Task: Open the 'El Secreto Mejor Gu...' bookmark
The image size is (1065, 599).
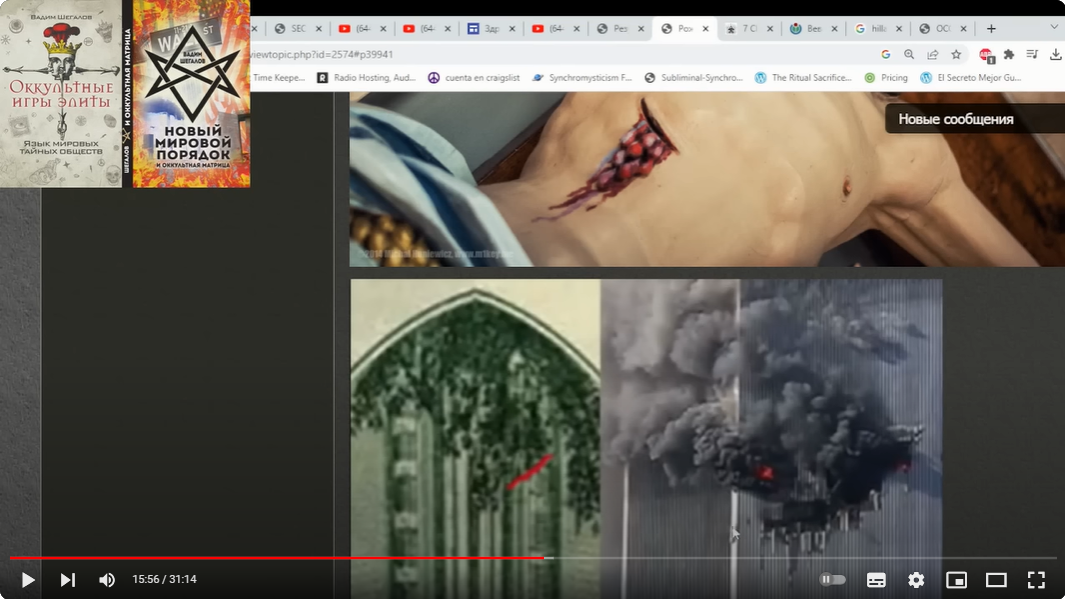Action: point(971,78)
